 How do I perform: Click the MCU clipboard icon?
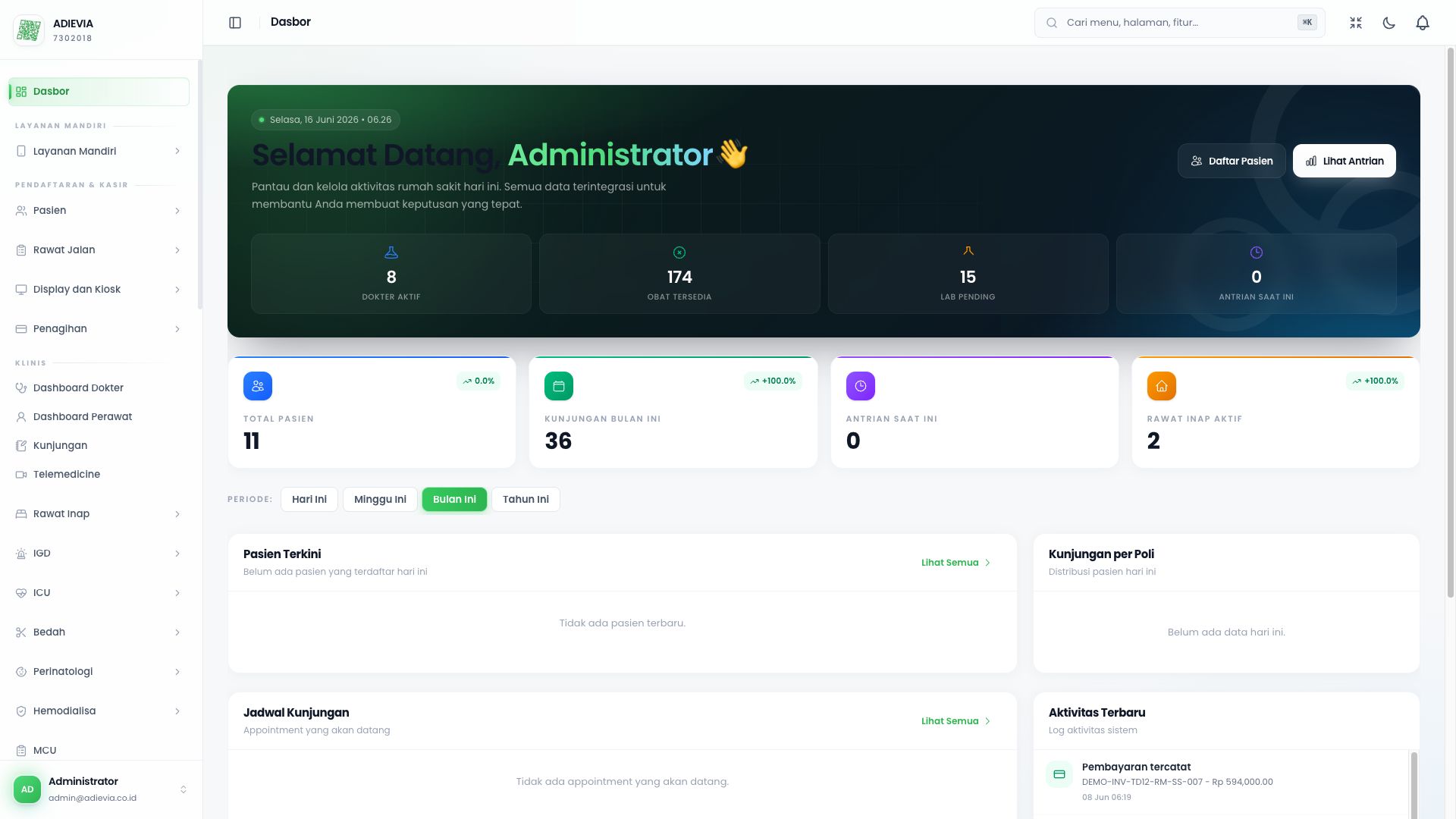[21, 751]
